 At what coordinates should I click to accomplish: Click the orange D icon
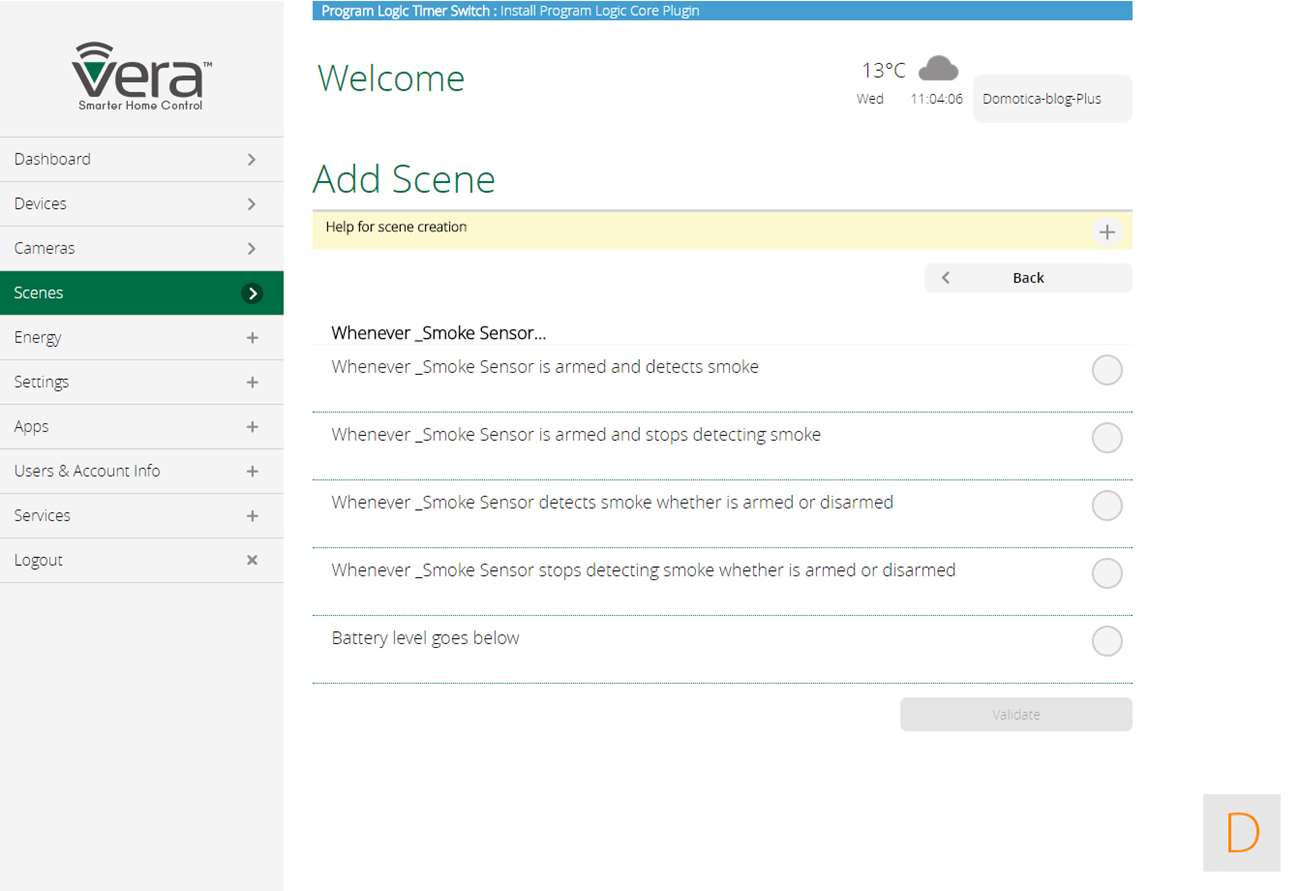tap(1241, 832)
